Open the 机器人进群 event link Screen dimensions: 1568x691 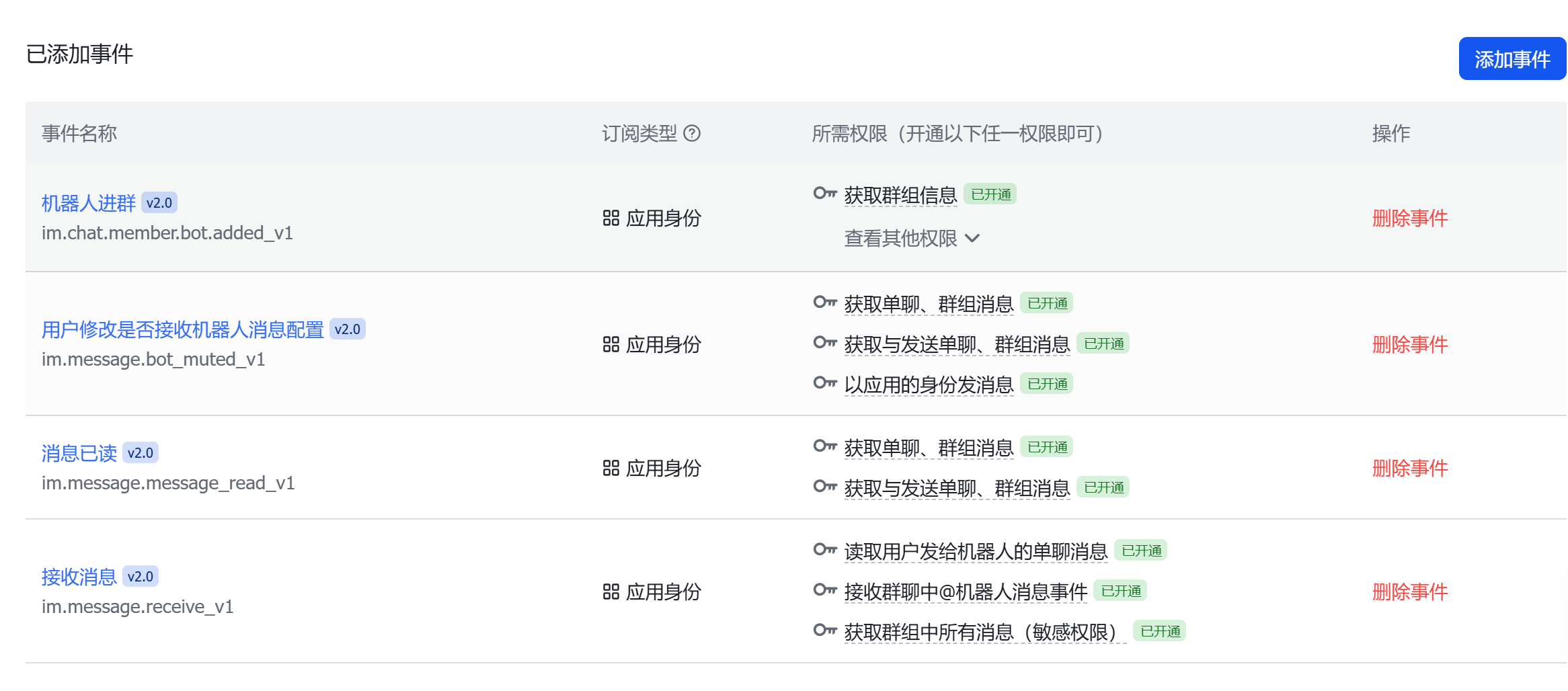[89, 203]
